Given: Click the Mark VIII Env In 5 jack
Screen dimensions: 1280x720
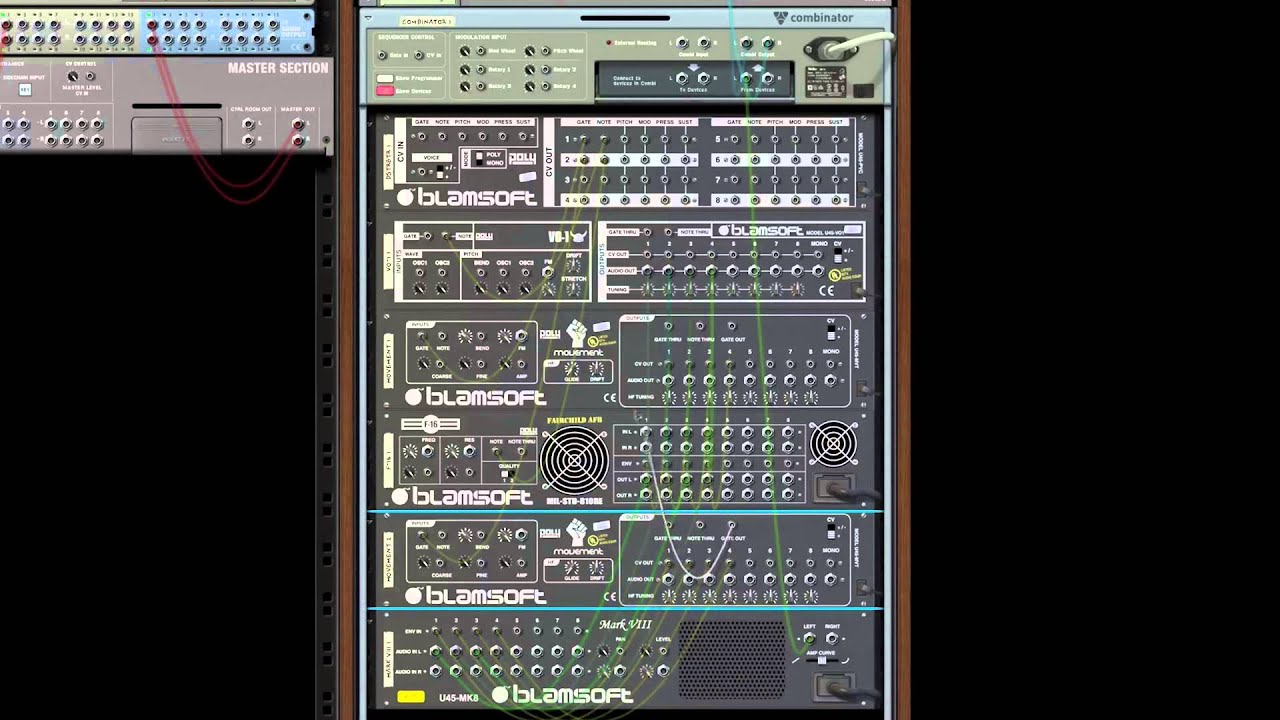Looking at the screenshot, I should tap(517, 632).
